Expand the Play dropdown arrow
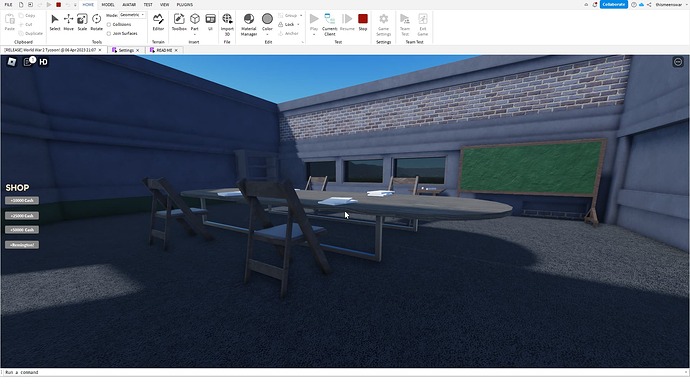The image size is (690, 388). point(314,34)
